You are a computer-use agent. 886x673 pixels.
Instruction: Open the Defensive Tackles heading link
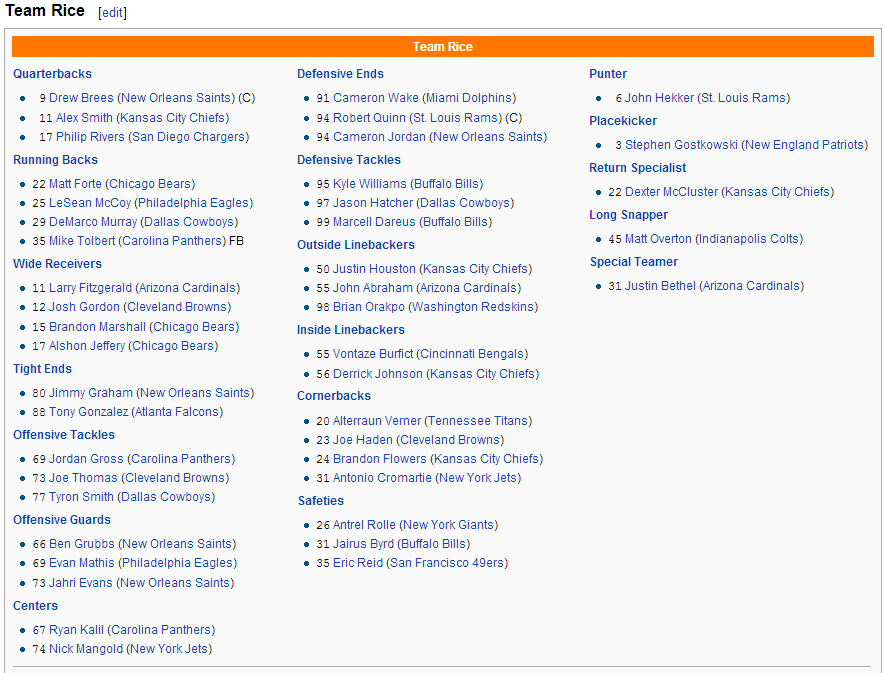(349, 160)
